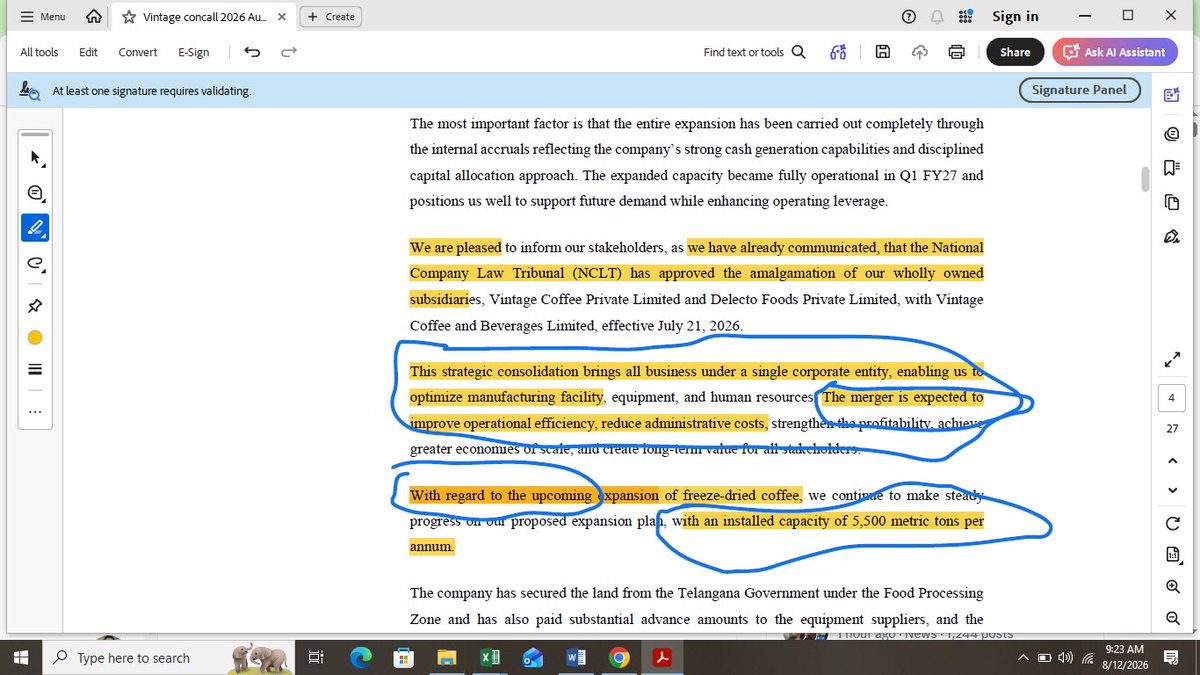Click the Share button
Image resolution: width=1200 pixels, height=675 pixels.
click(1015, 52)
